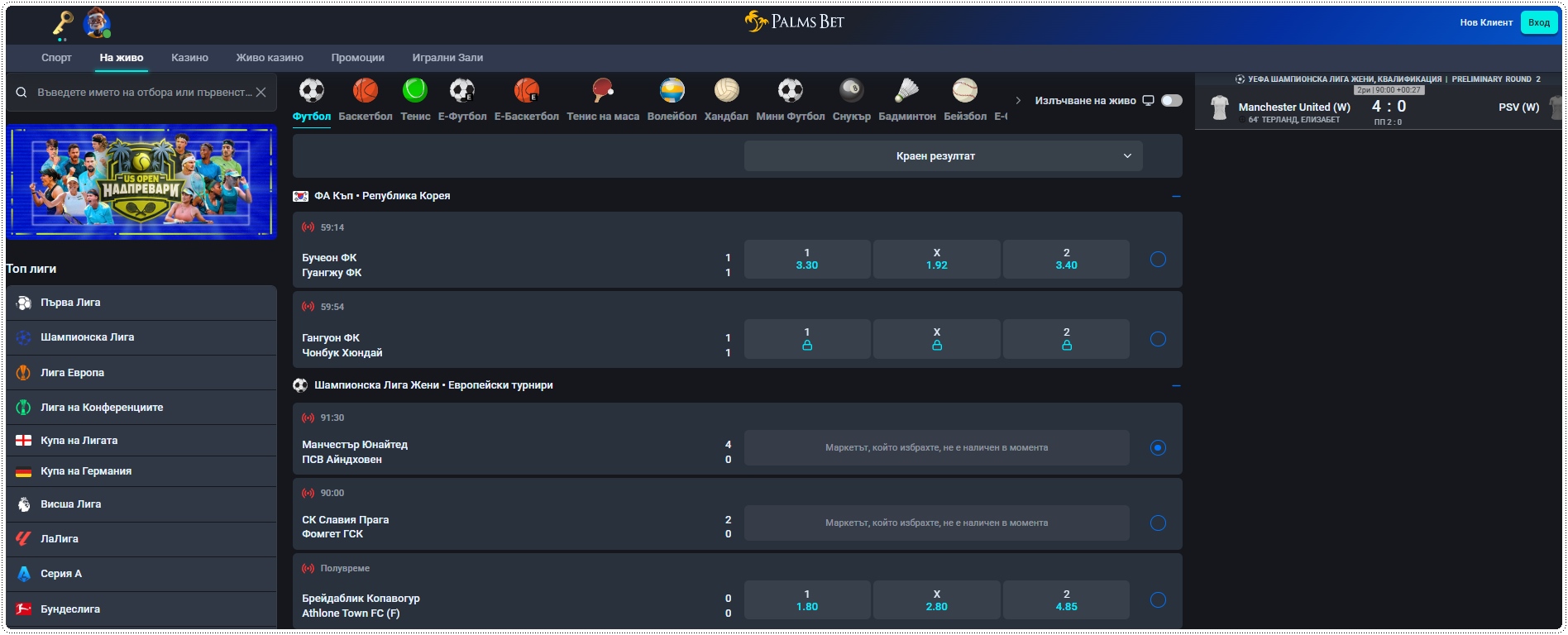1568x635 pixels.
Task: Select the radio button for Бучеон ФК match
Action: pyautogui.click(x=1158, y=260)
